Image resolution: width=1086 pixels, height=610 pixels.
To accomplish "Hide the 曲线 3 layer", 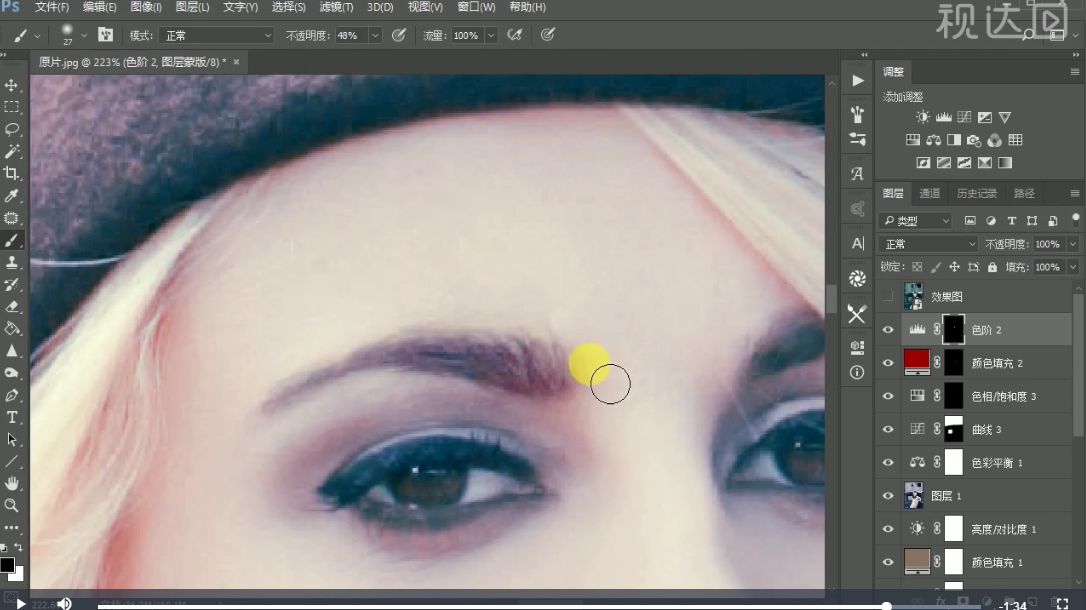I will coord(888,429).
